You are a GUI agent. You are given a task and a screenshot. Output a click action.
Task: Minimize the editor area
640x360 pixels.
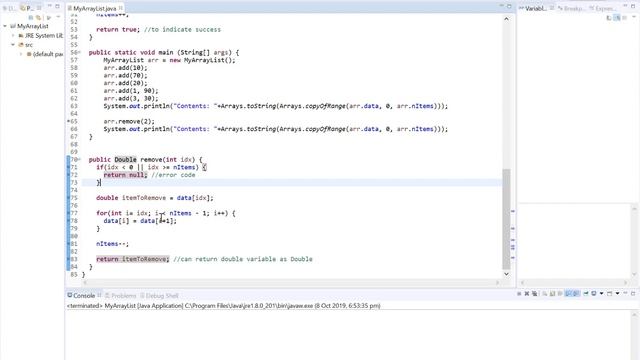tap(501, 6)
